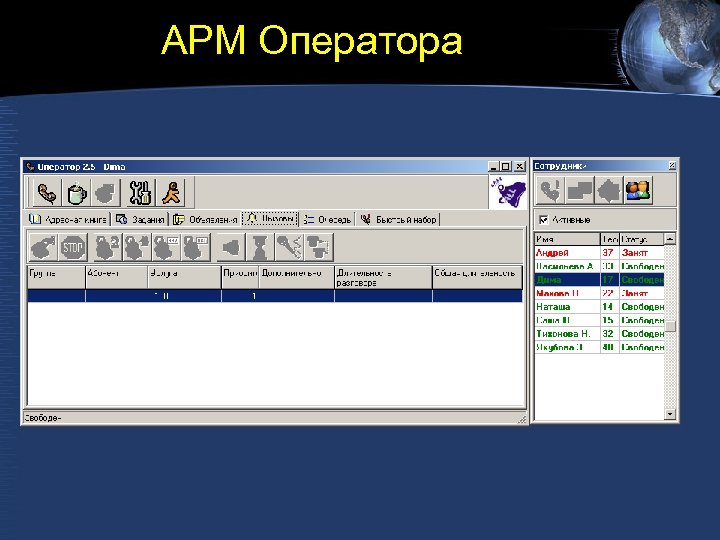Click the third grey icon in Сотрудники toolbar
The width and height of the screenshot is (720, 540).
tap(609, 190)
